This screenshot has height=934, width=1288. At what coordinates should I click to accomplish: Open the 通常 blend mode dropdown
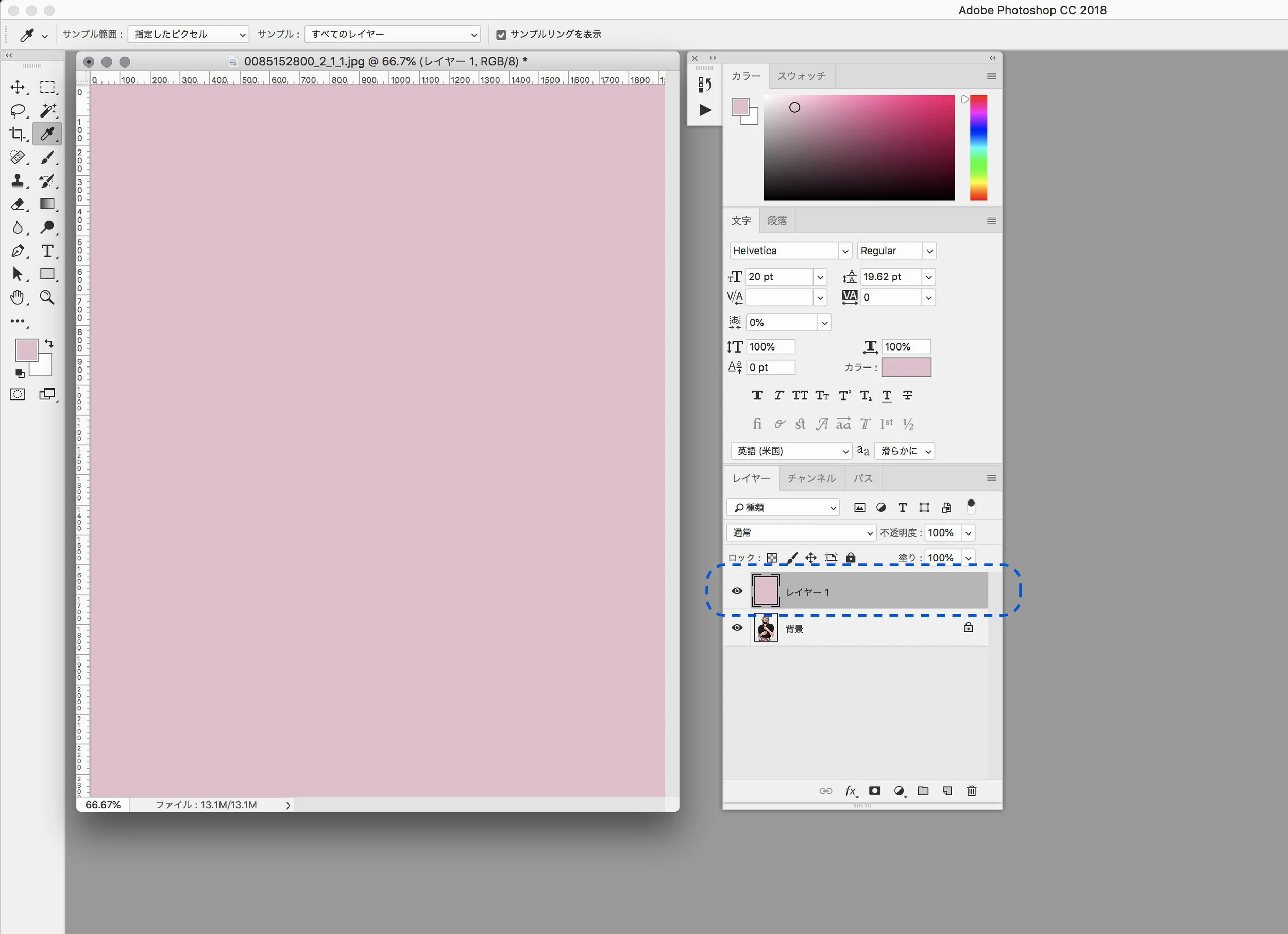[801, 532]
